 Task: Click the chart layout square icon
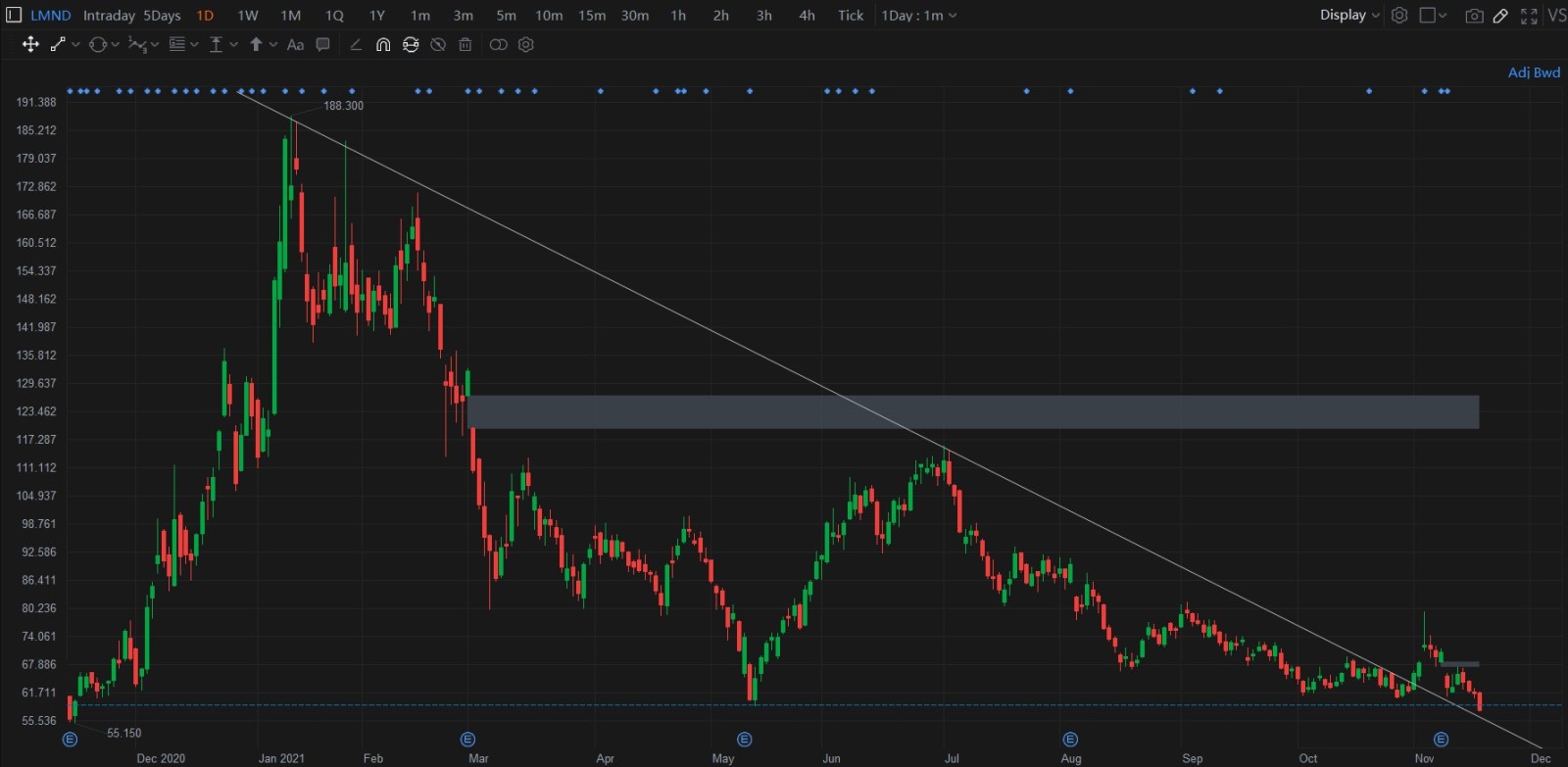(1428, 15)
